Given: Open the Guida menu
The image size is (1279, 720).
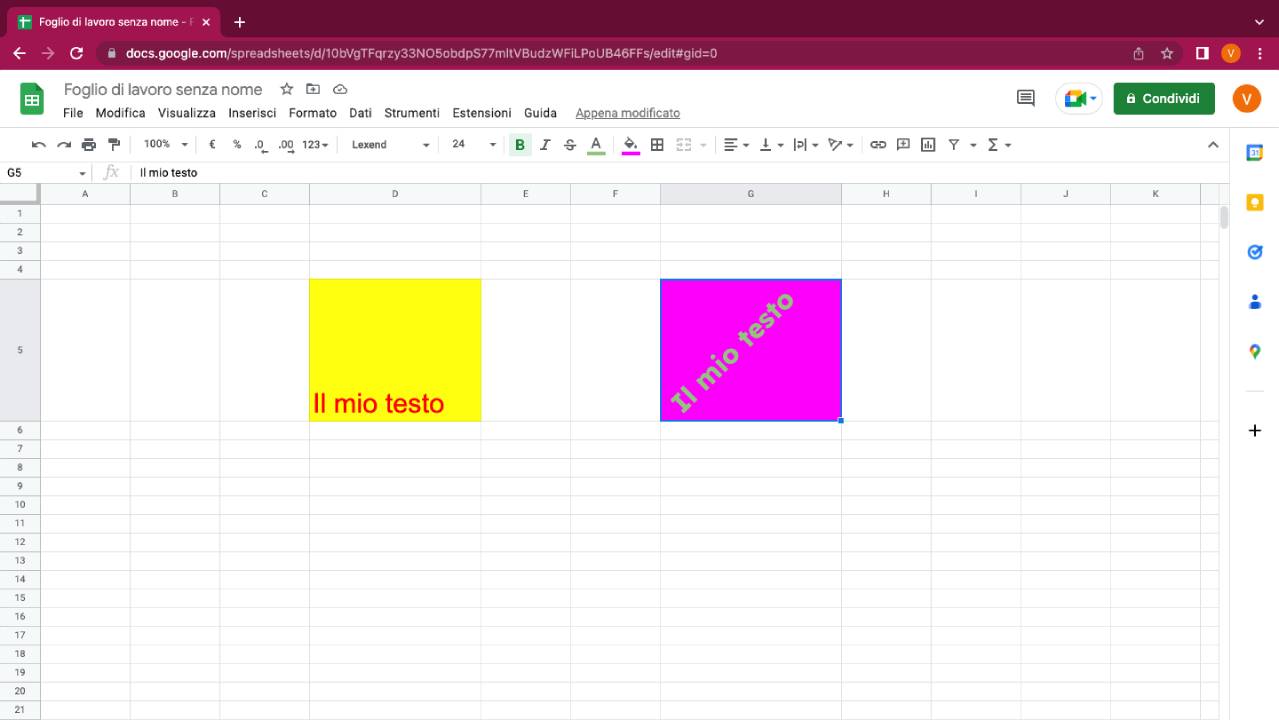Looking at the screenshot, I should point(540,113).
